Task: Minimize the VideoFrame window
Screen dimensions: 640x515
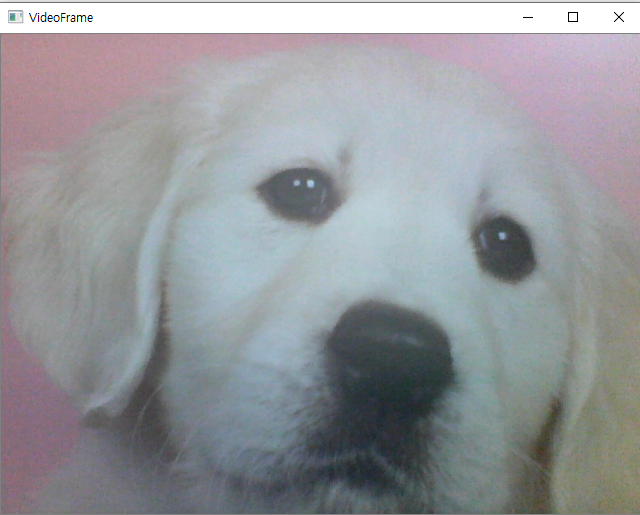Action: [x=527, y=17]
